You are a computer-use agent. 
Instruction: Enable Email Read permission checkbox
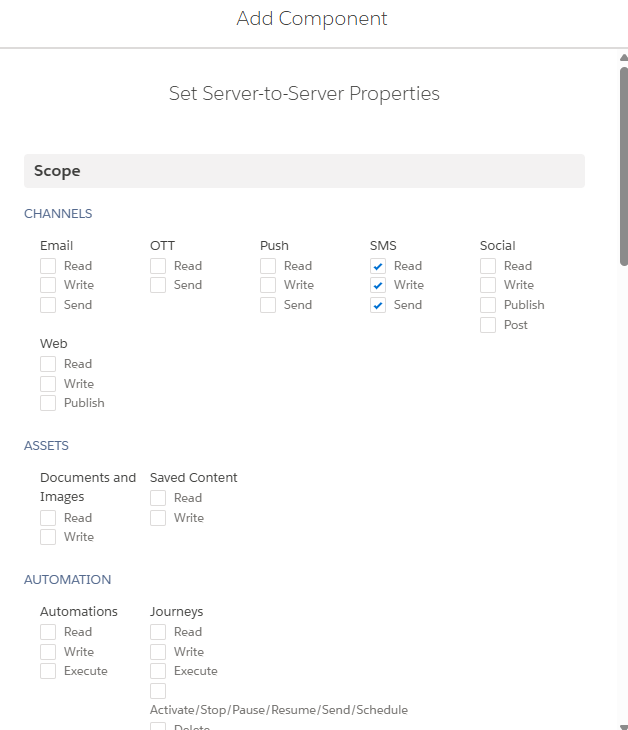click(48, 266)
